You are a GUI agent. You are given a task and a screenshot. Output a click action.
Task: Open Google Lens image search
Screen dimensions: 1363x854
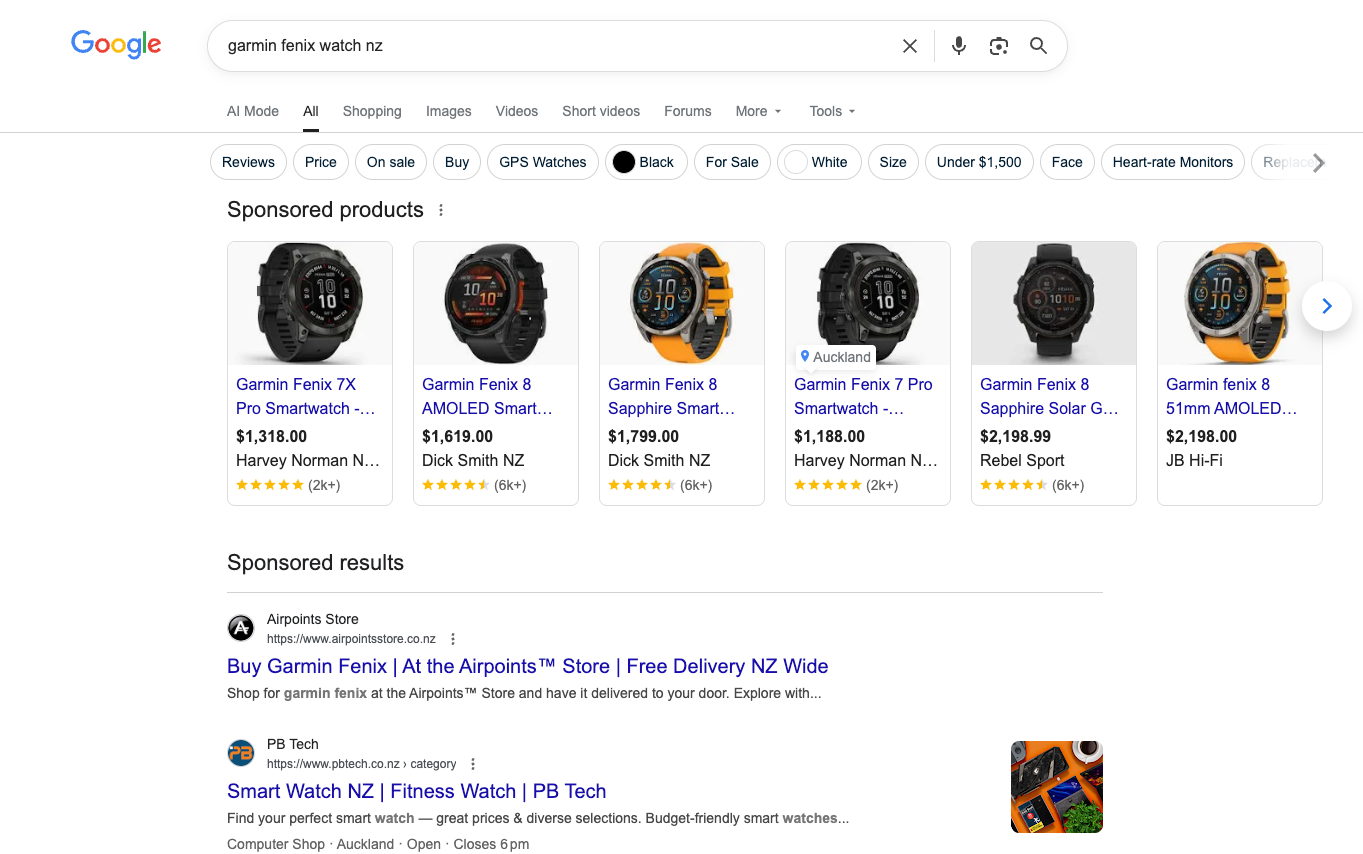click(998, 45)
